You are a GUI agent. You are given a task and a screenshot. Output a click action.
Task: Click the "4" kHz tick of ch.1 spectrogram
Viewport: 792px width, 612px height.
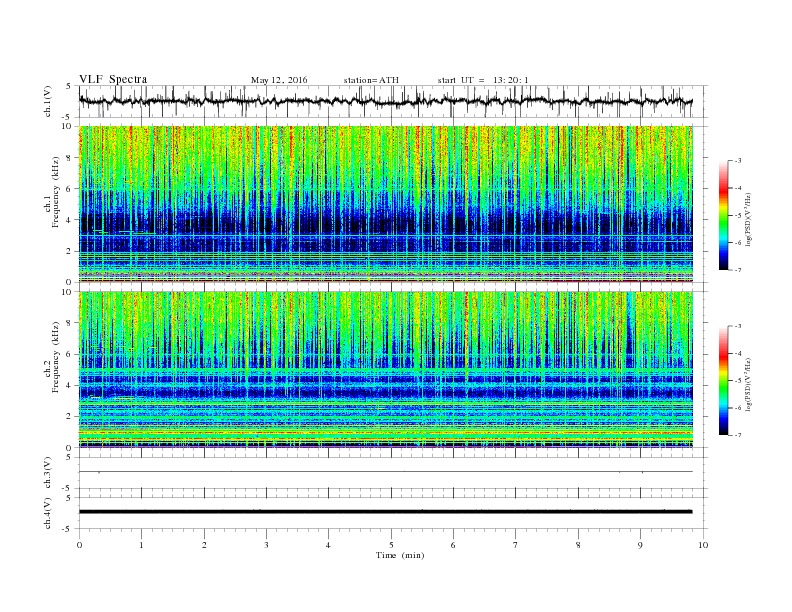click(x=69, y=220)
